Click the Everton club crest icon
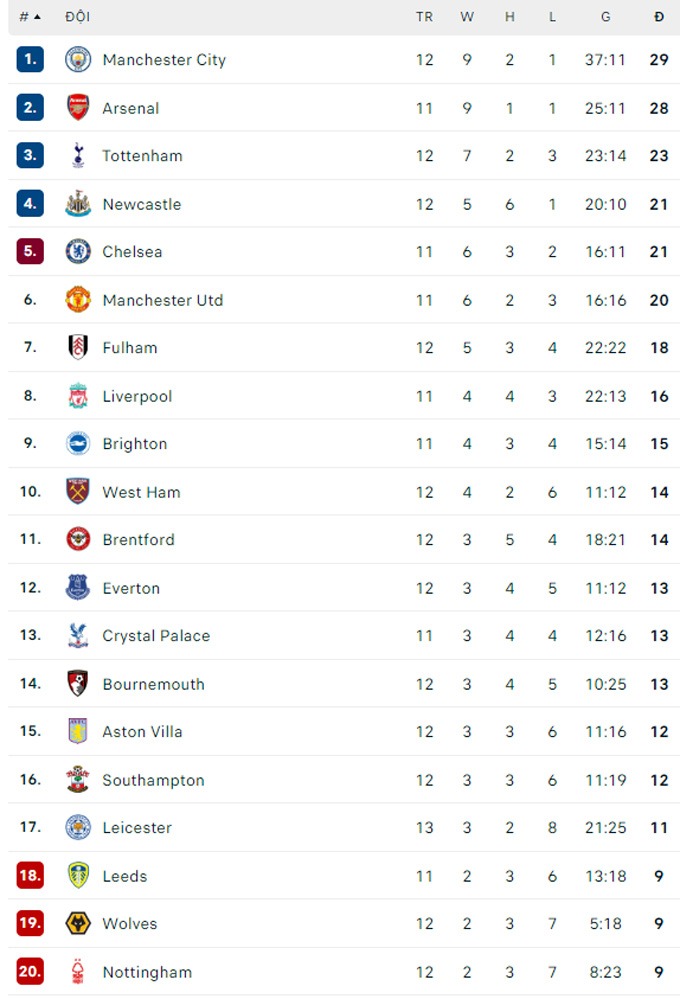This screenshot has height=999, width=680. coord(78,588)
